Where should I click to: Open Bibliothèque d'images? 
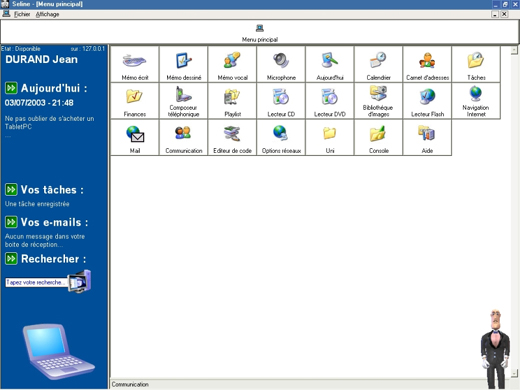378,101
